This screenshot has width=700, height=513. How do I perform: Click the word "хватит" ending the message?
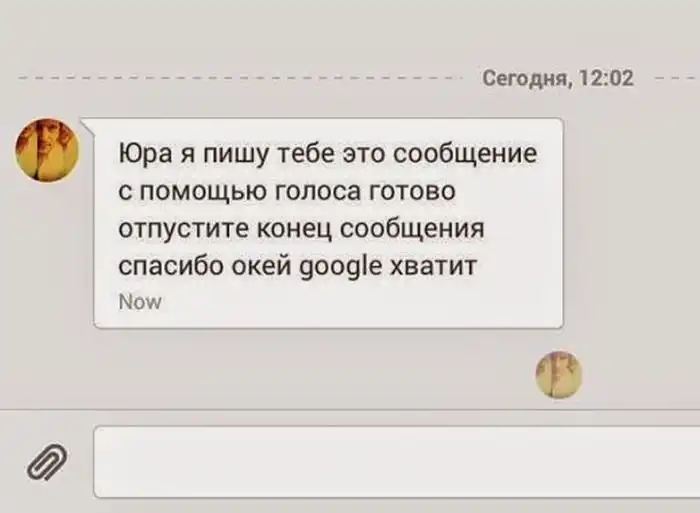(x=434, y=267)
